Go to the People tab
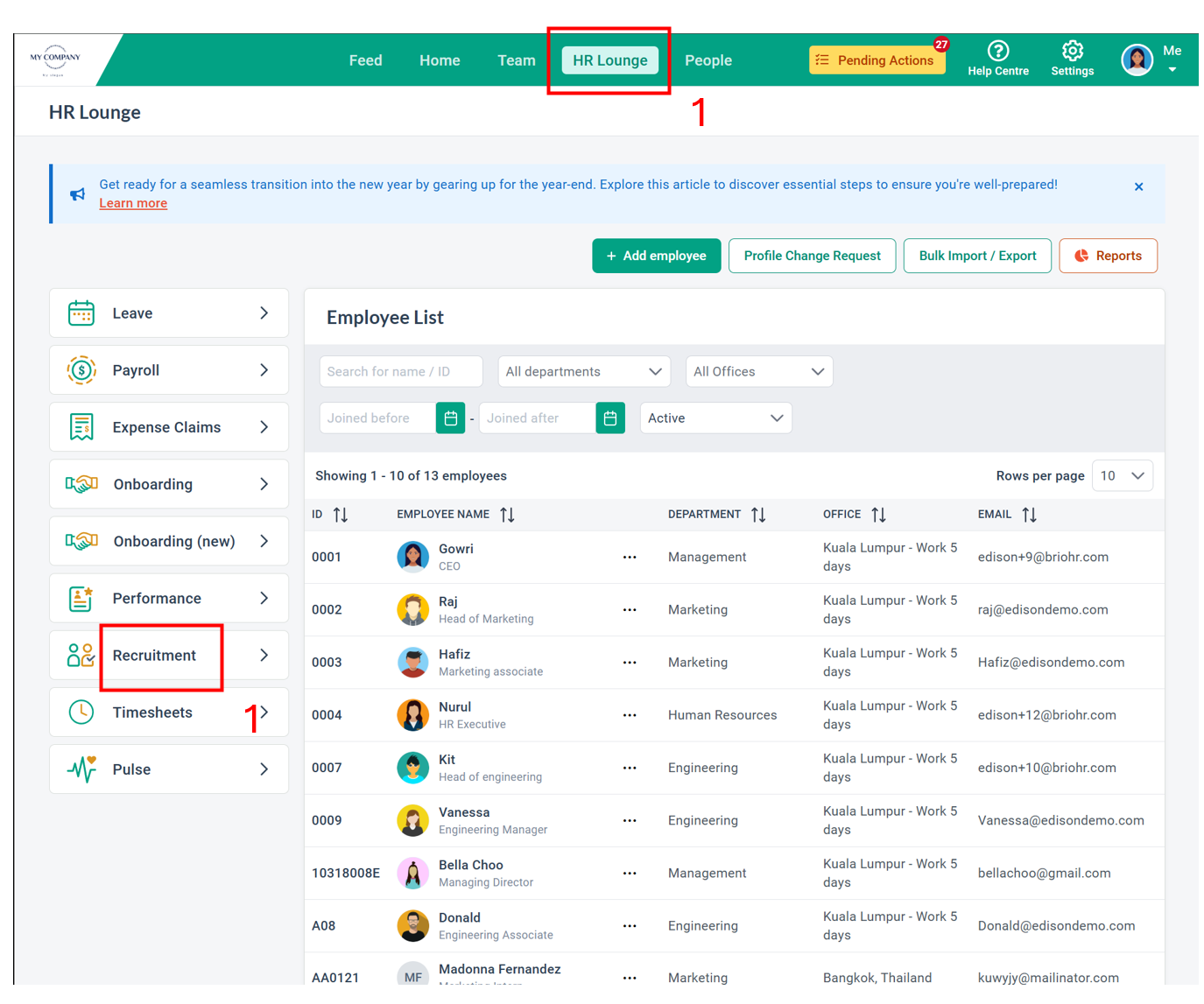Screen dimensions: 1204x1004 click(708, 60)
